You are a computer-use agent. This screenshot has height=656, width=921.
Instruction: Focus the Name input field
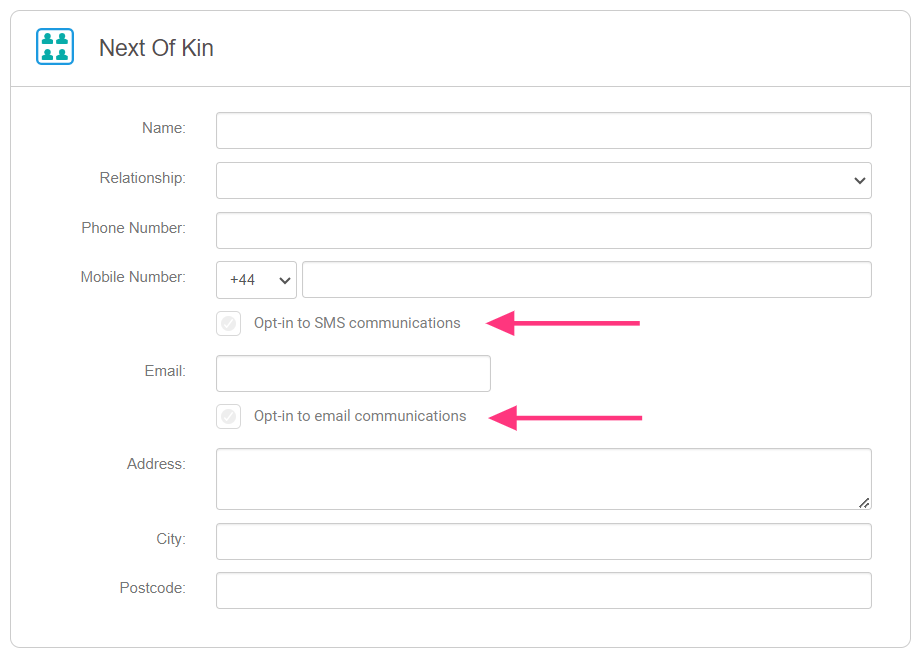click(543, 131)
